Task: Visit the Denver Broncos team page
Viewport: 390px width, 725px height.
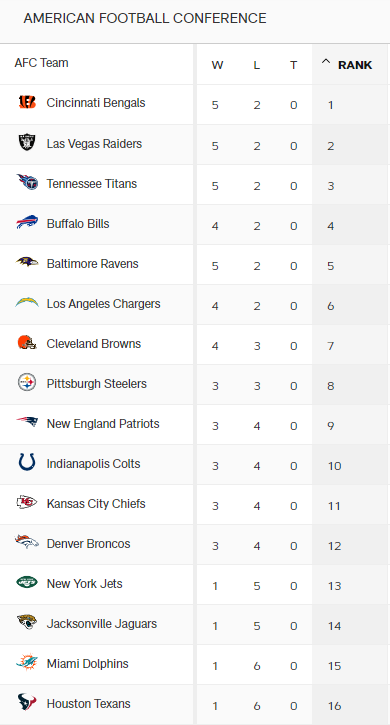Action: pos(88,544)
